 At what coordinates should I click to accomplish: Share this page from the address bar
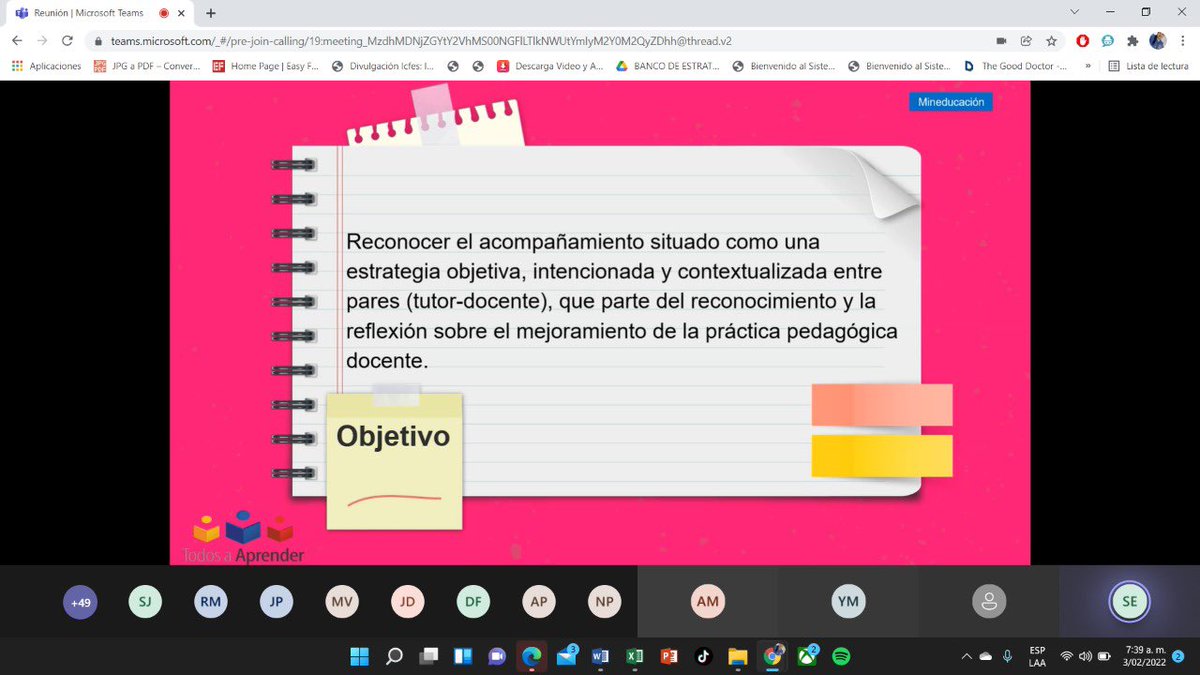(x=1026, y=41)
